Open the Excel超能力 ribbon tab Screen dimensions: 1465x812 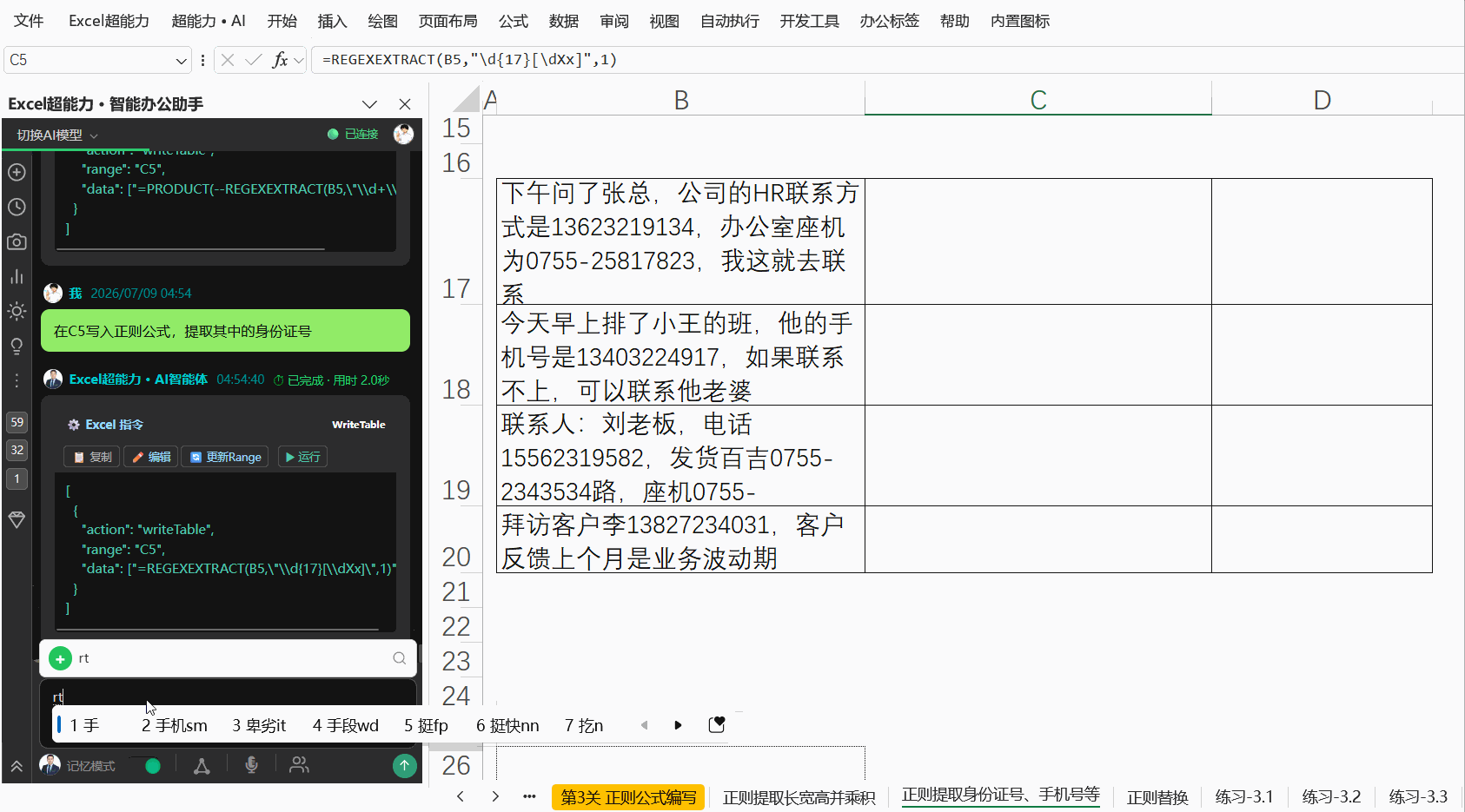(x=109, y=21)
